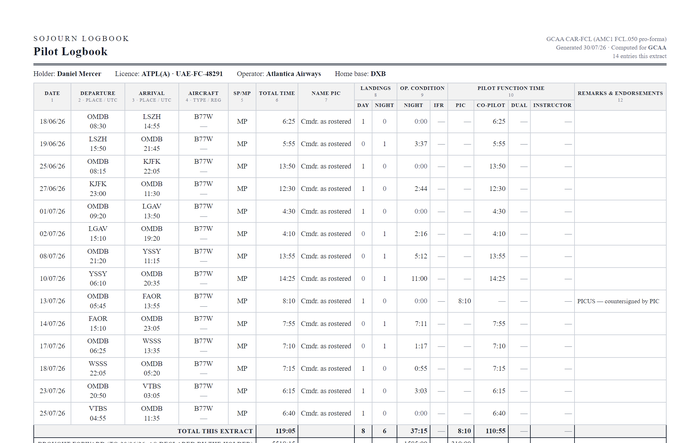
Task: Click the date 27/06/26
Action: coord(52,188)
